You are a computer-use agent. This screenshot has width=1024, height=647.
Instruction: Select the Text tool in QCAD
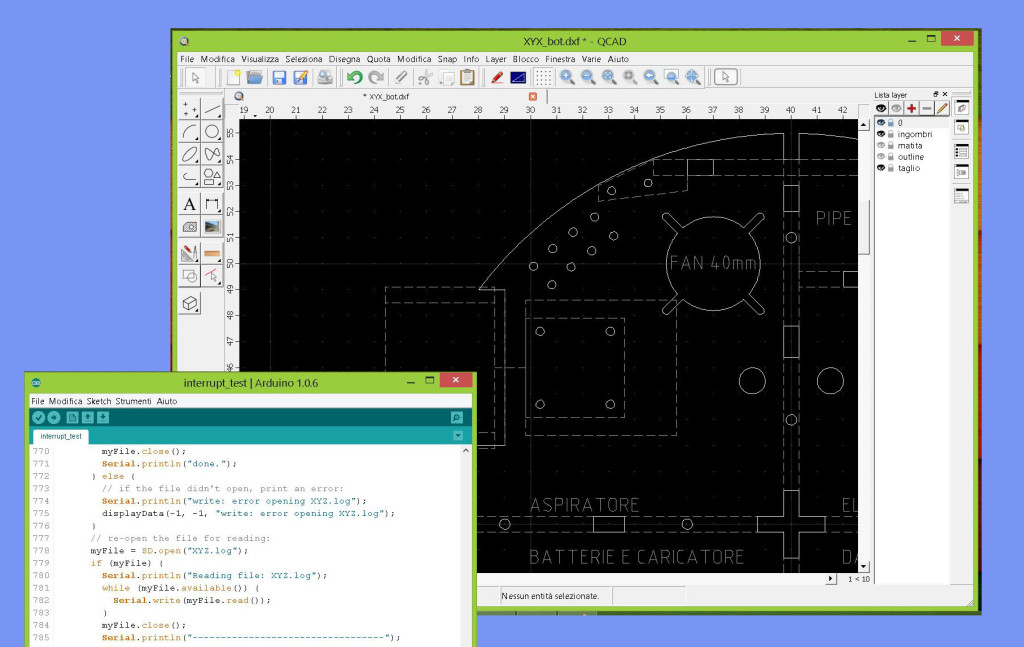click(x=189, y=204)
